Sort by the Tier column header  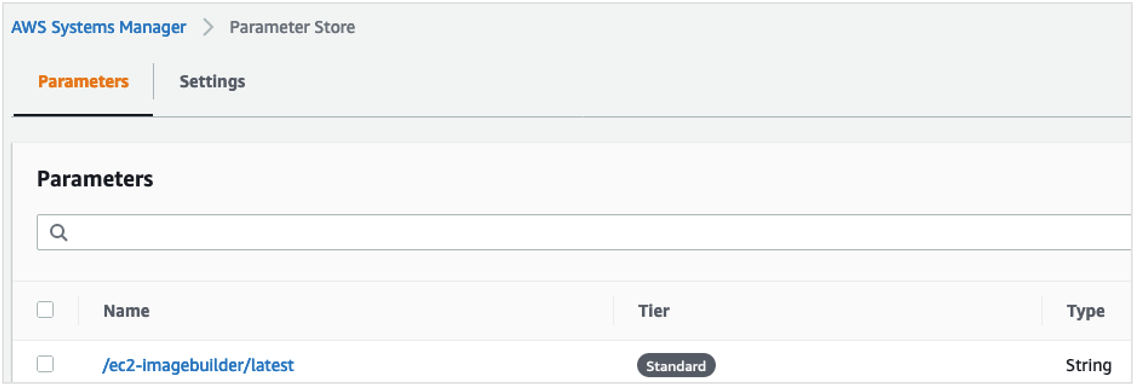coord(654,311)
